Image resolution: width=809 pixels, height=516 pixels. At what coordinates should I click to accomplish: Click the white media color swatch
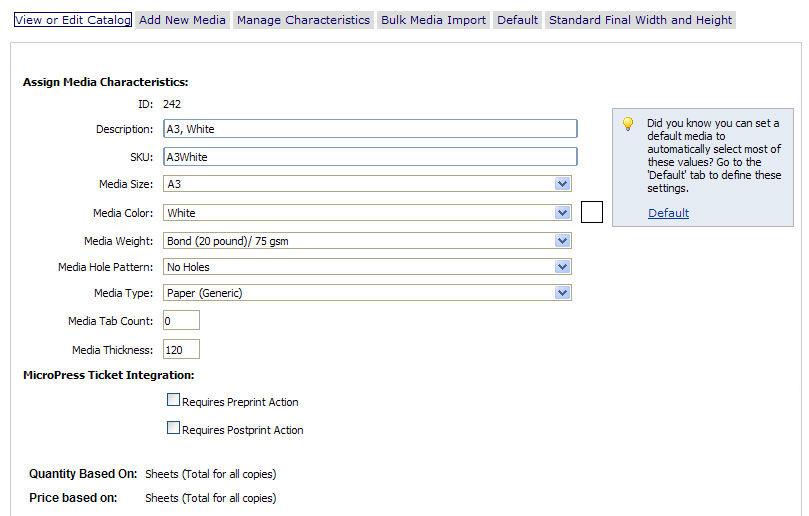(x=592, y=212)
